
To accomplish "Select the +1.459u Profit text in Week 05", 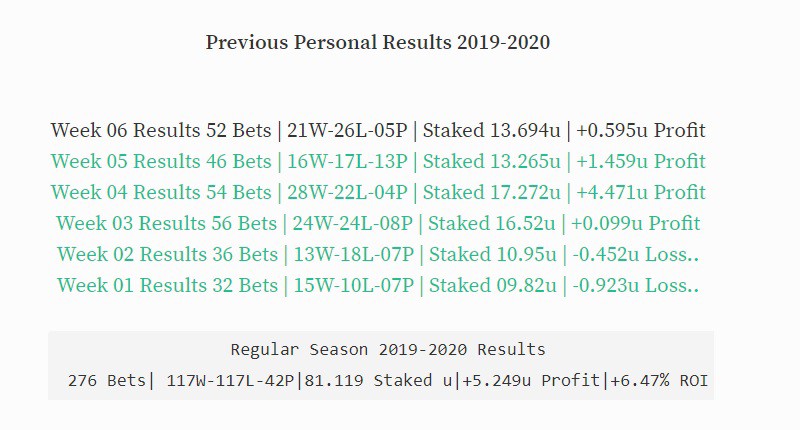I will tap(641, 162).
